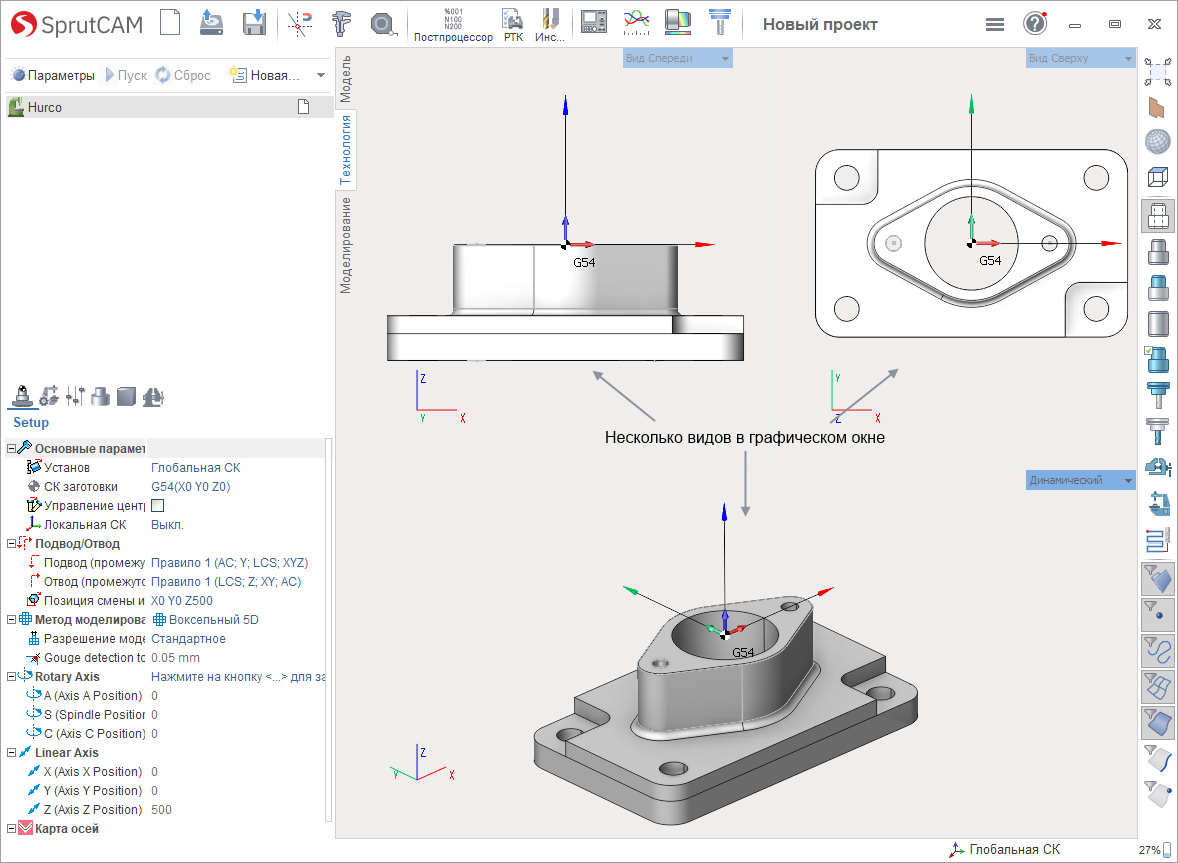This screenshot has height=863, width=1178.
Task: Click the magnifier inspection icon in top toolbar
Action: point(383,24)
